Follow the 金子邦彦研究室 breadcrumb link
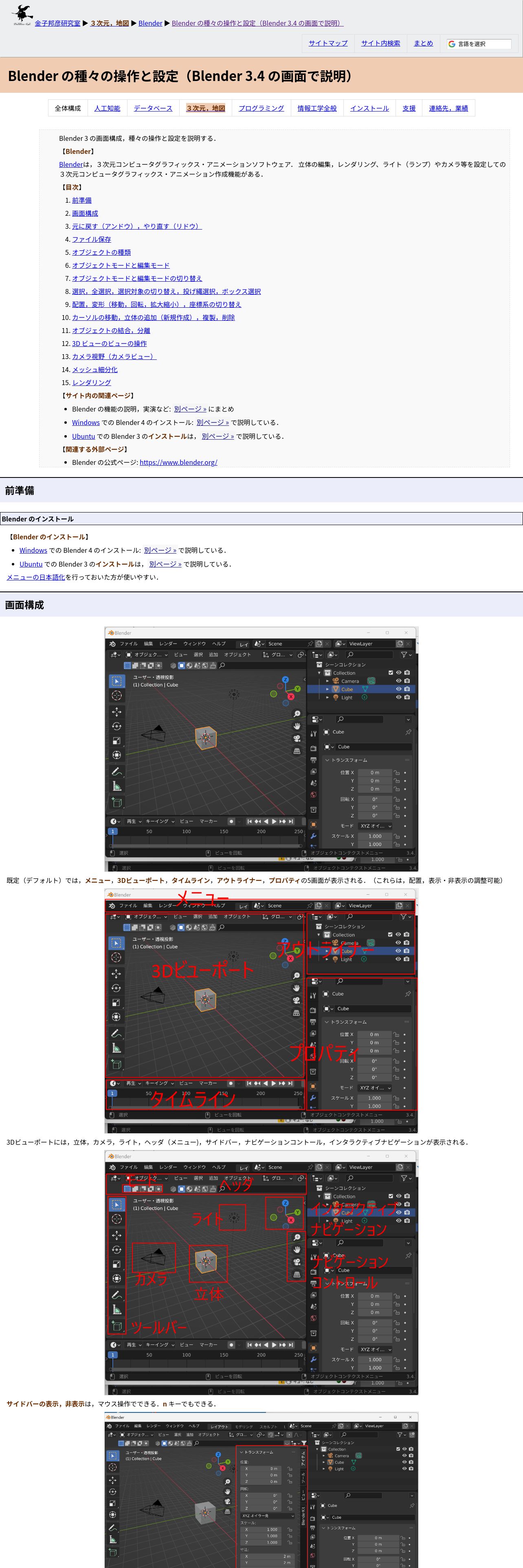 57,23
